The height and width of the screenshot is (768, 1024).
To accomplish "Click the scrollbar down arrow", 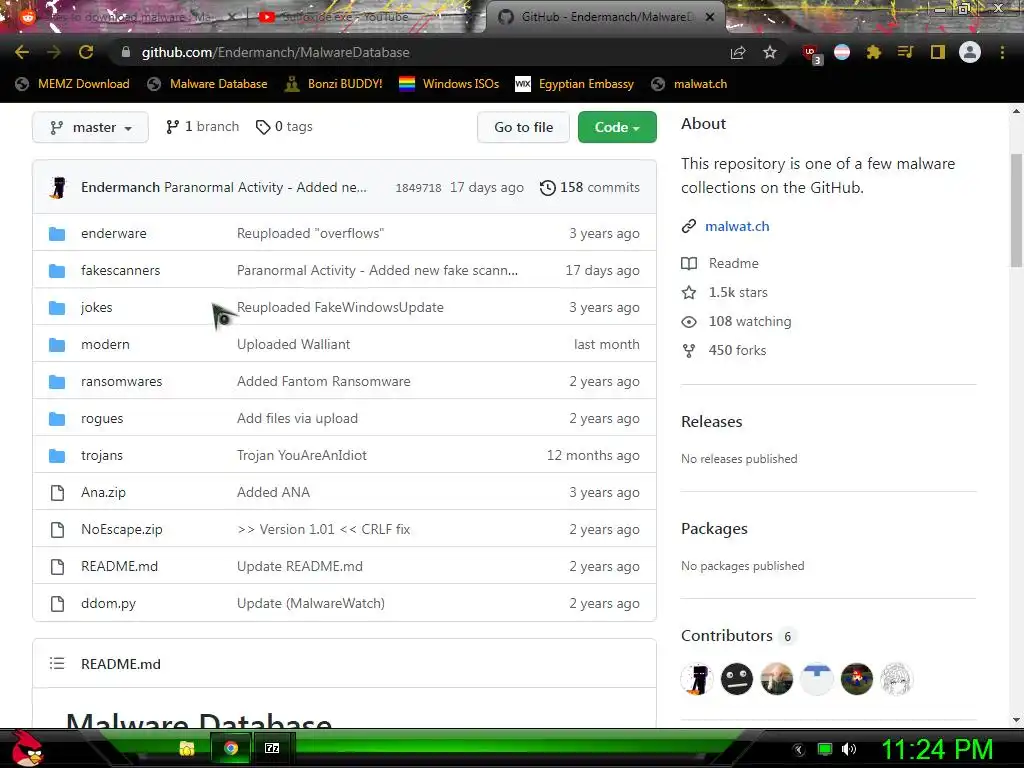I will [x=1016, y=720].
